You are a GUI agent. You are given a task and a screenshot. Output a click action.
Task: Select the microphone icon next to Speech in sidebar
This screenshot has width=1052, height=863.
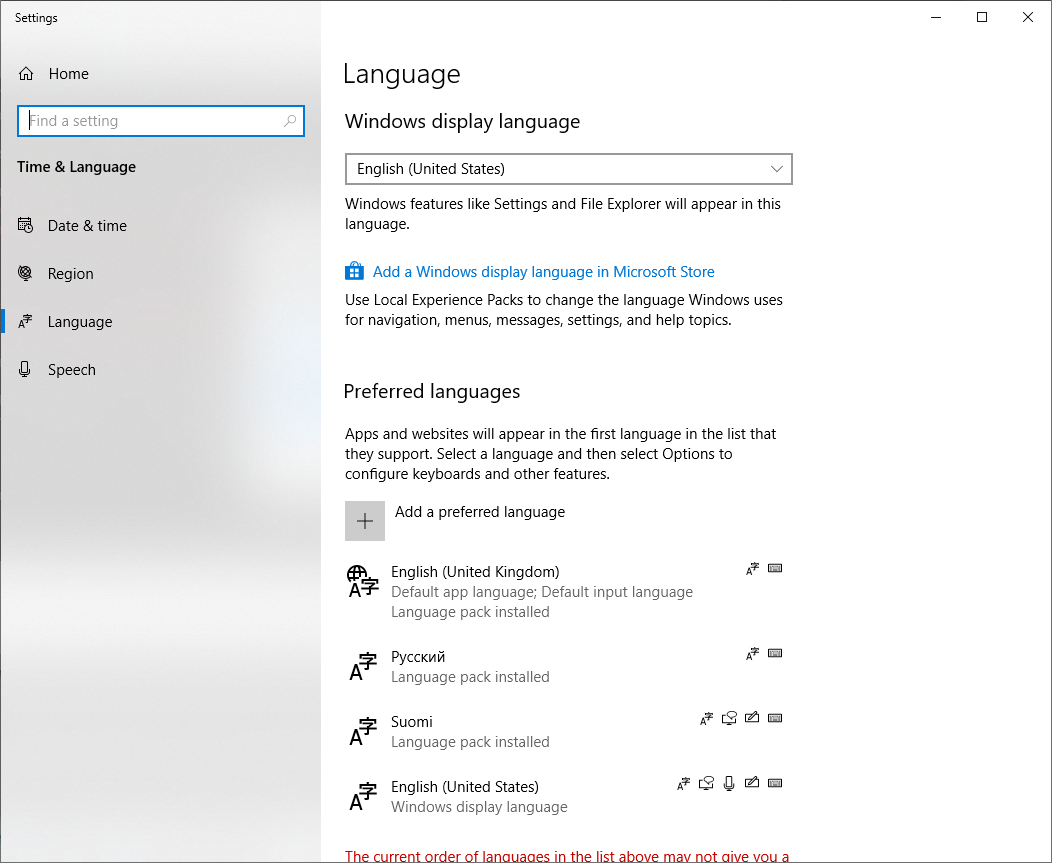24,369
